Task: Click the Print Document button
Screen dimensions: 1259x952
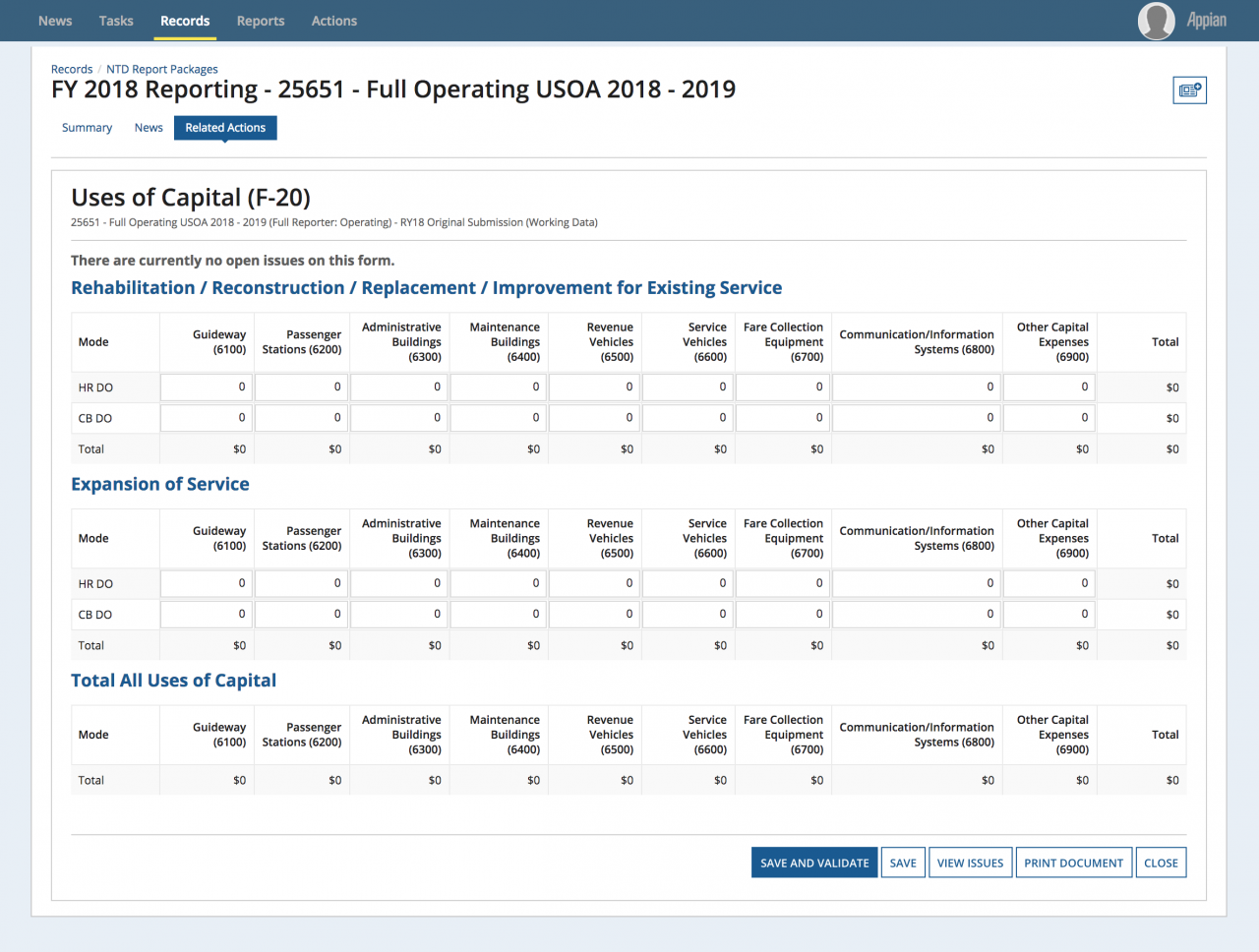Action: (1073, 863)
